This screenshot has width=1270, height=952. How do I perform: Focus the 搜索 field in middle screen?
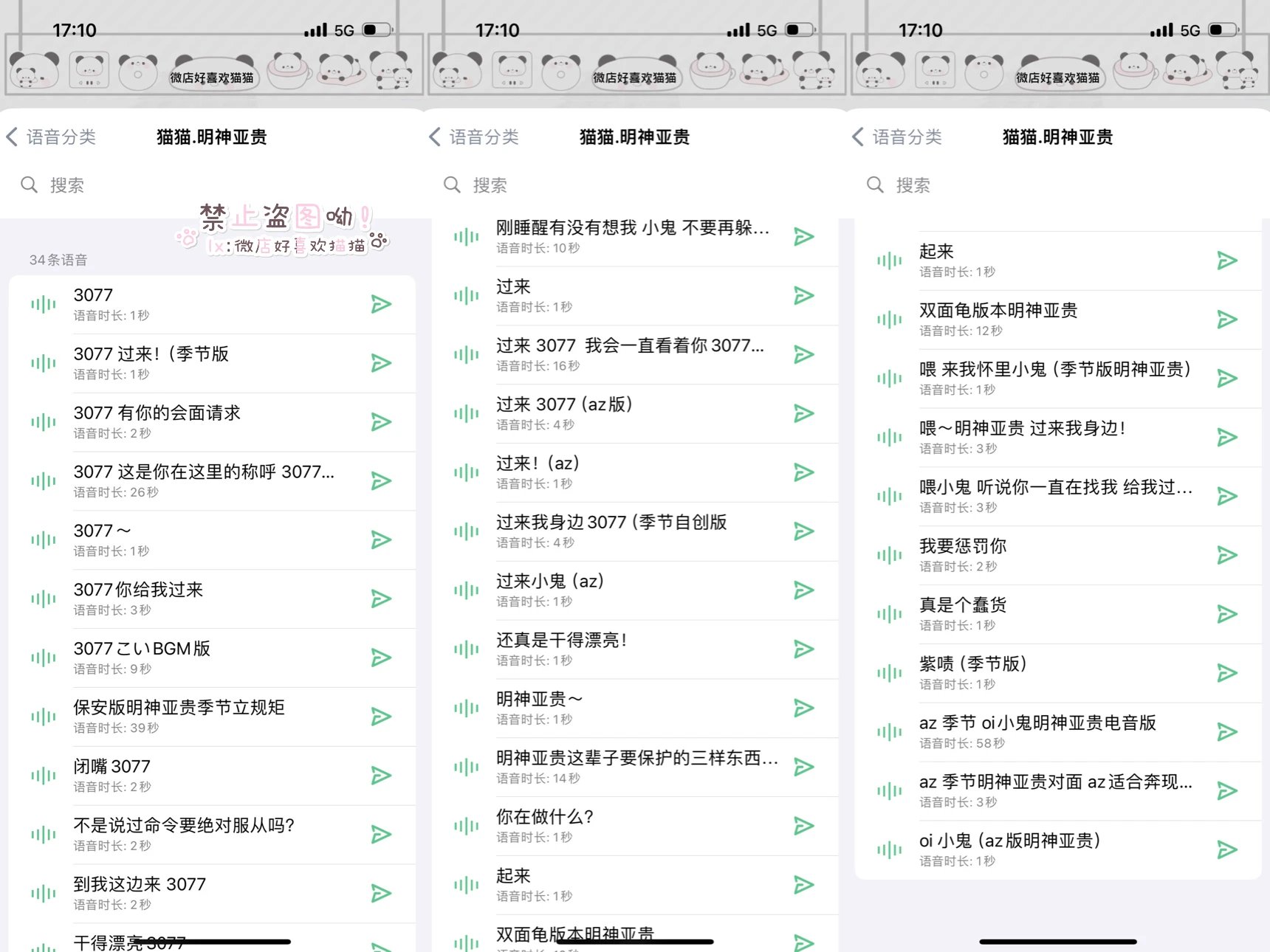pyautogui.click(x=635, y=184)
